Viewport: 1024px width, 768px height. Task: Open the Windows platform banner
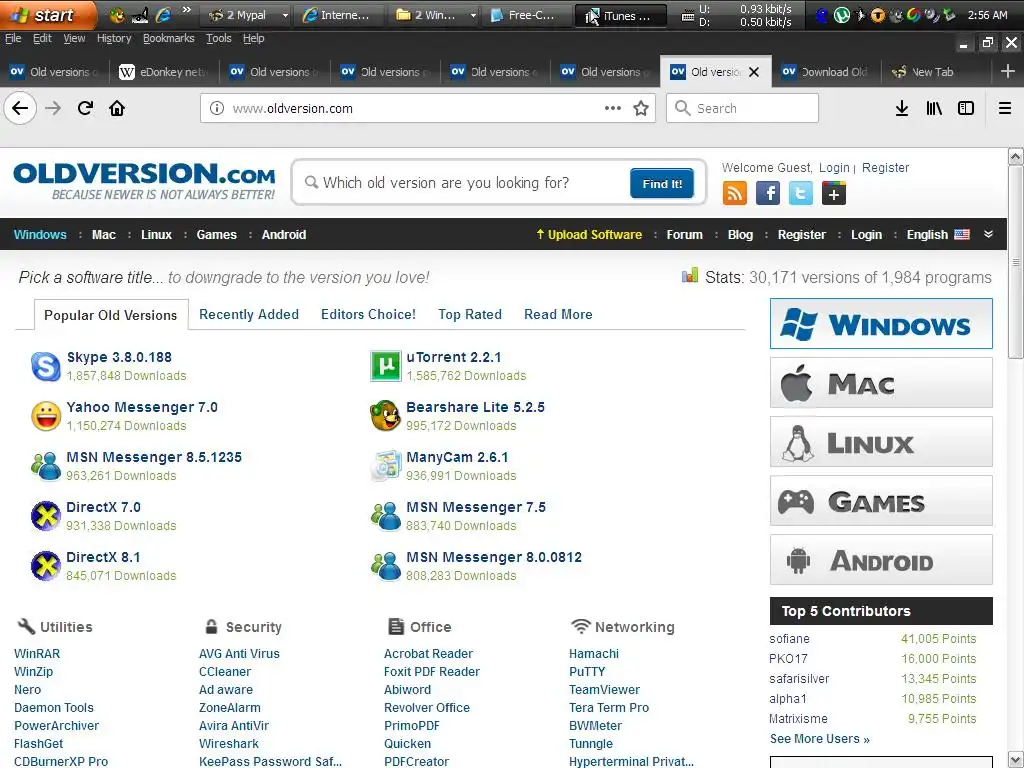[881, 324]
